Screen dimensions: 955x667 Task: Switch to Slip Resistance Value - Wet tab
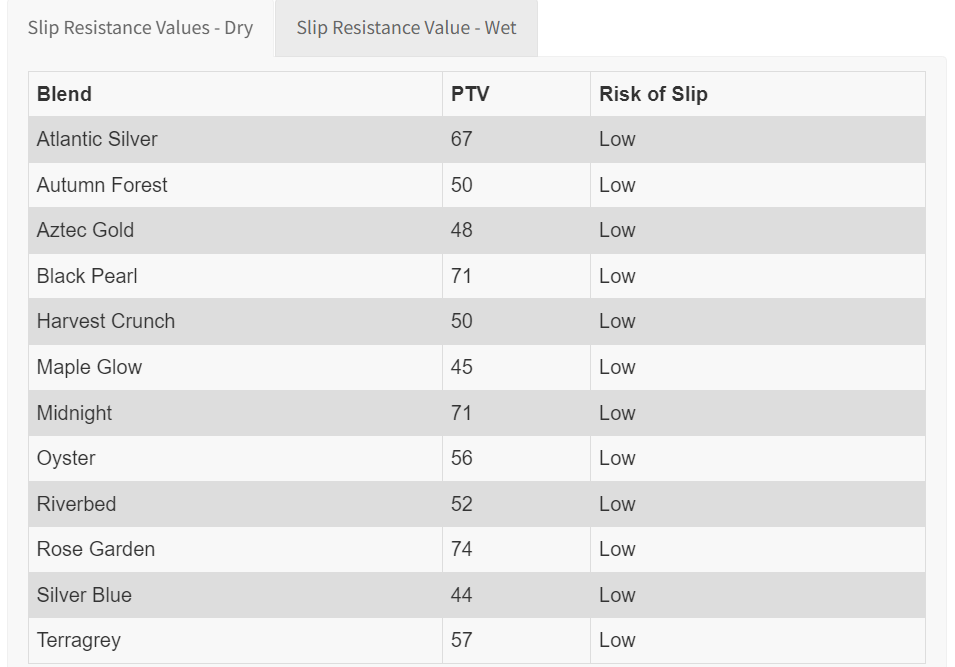406,28
